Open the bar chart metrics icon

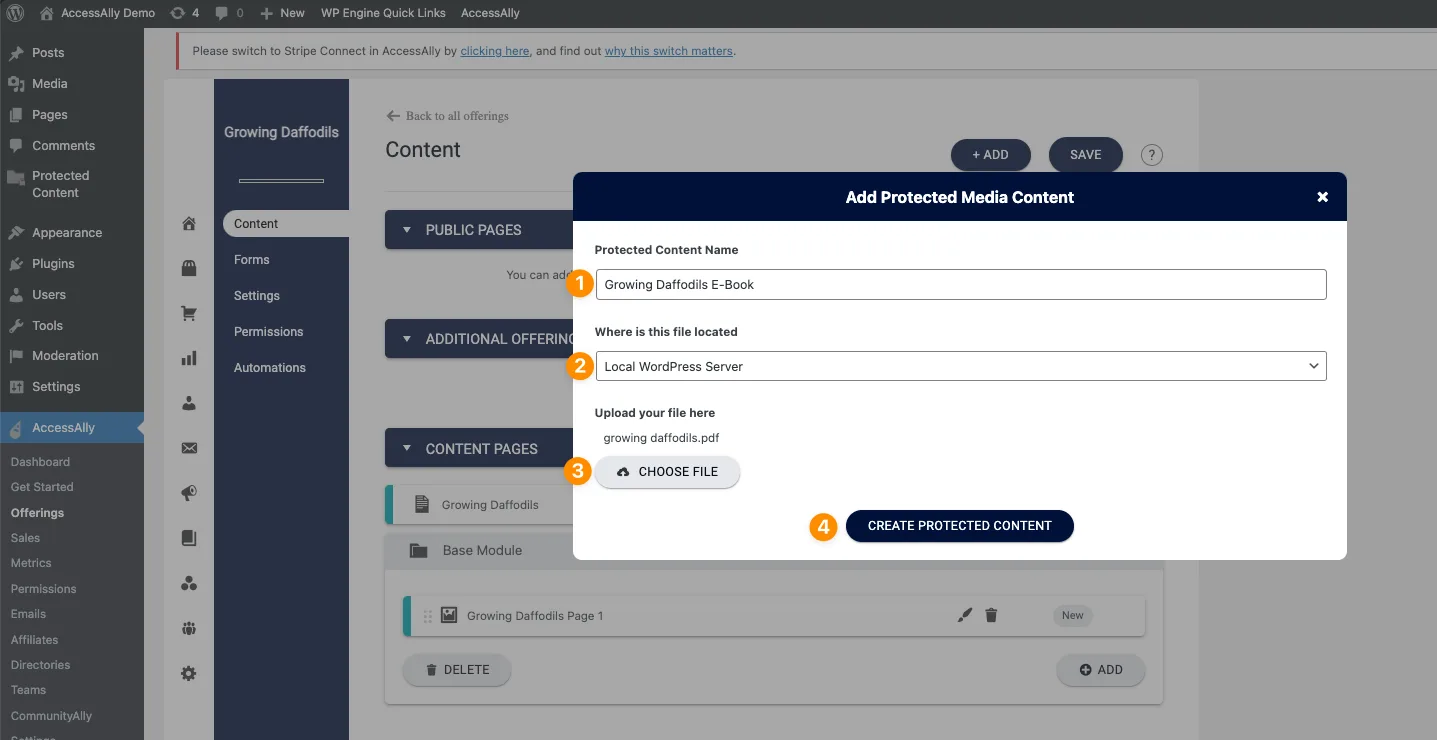[189, 358]
